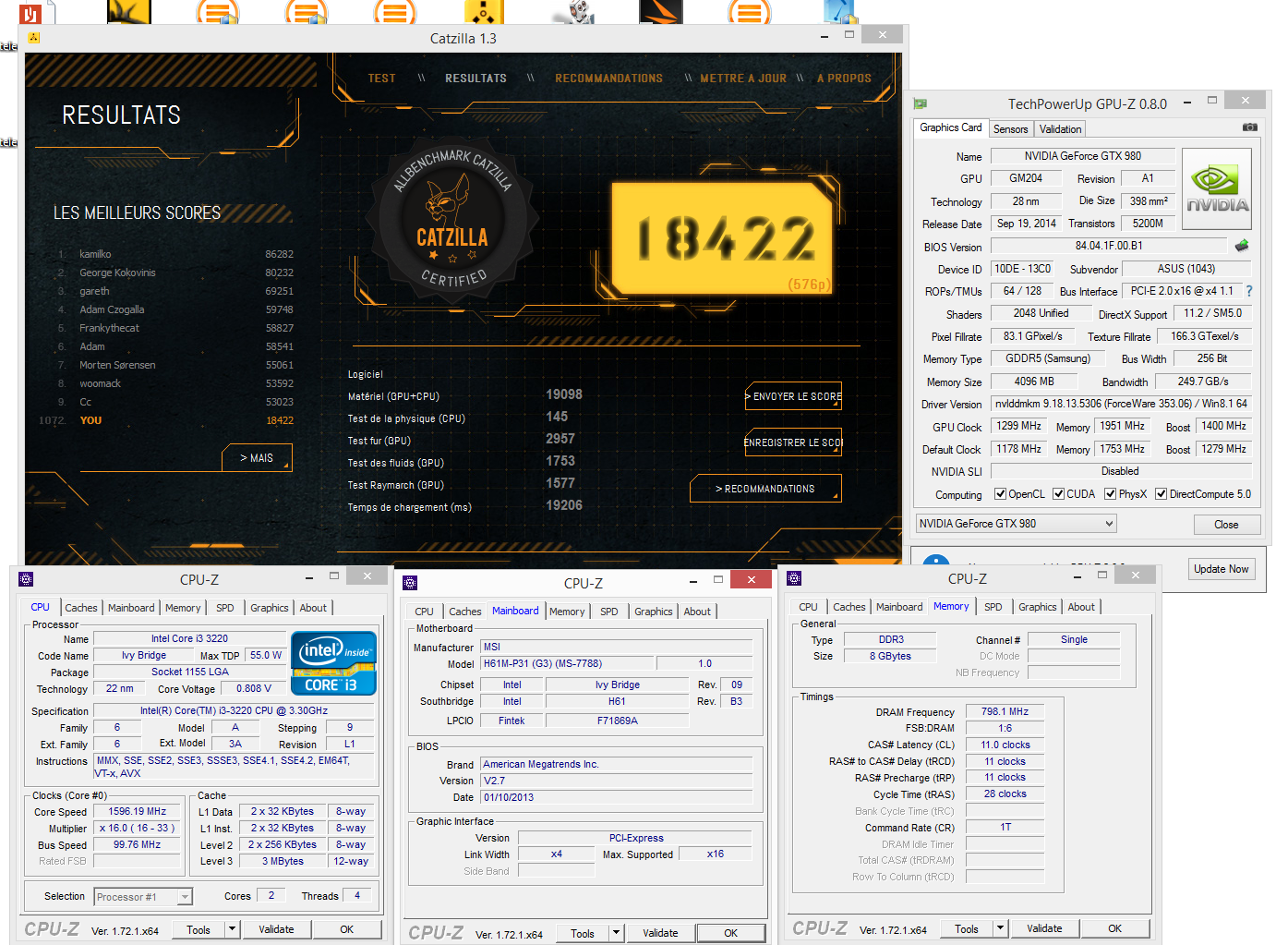Click the DRAM Frequency value 798.1 MHz

click(x=1005, y=711)
